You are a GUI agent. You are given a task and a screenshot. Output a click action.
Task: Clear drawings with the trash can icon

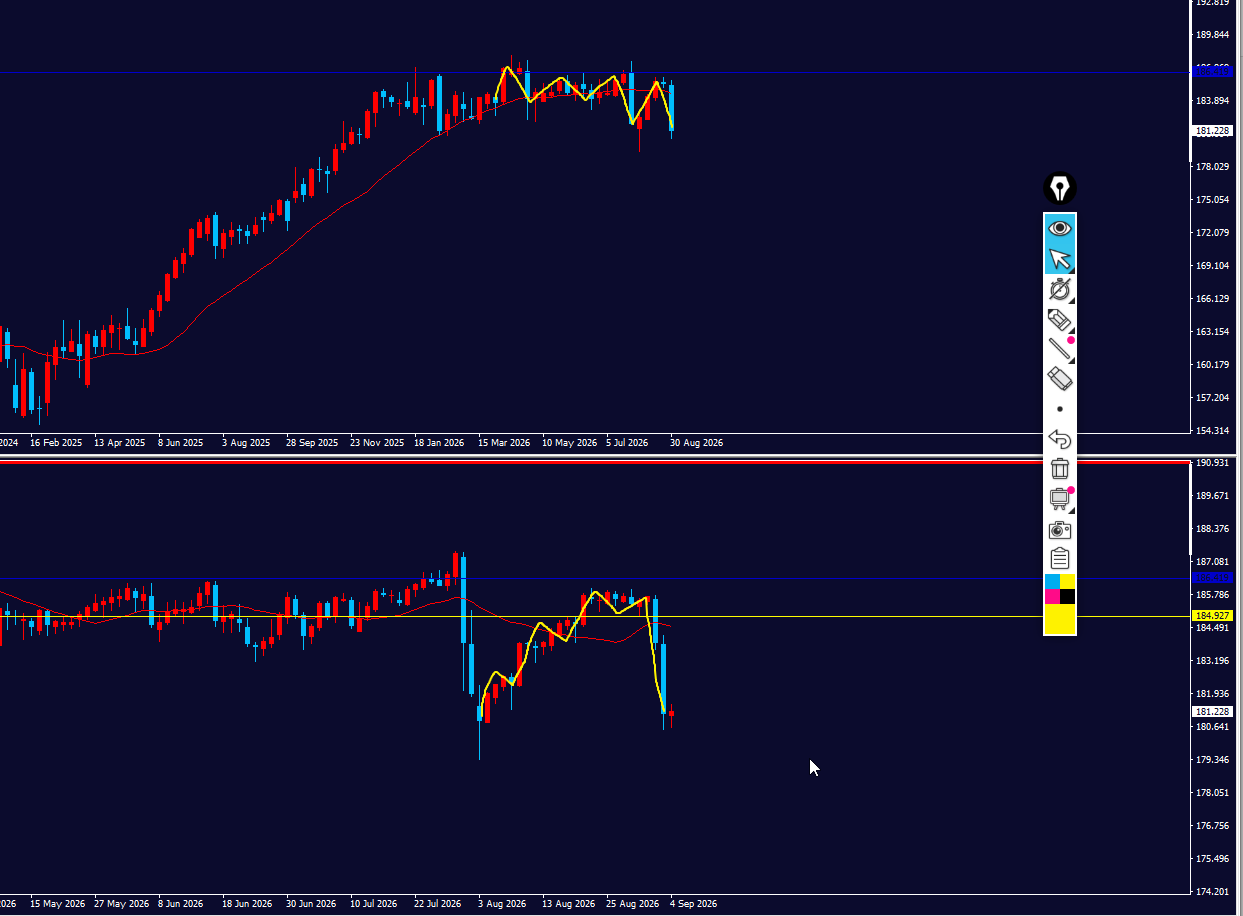tap(1060, 468)
